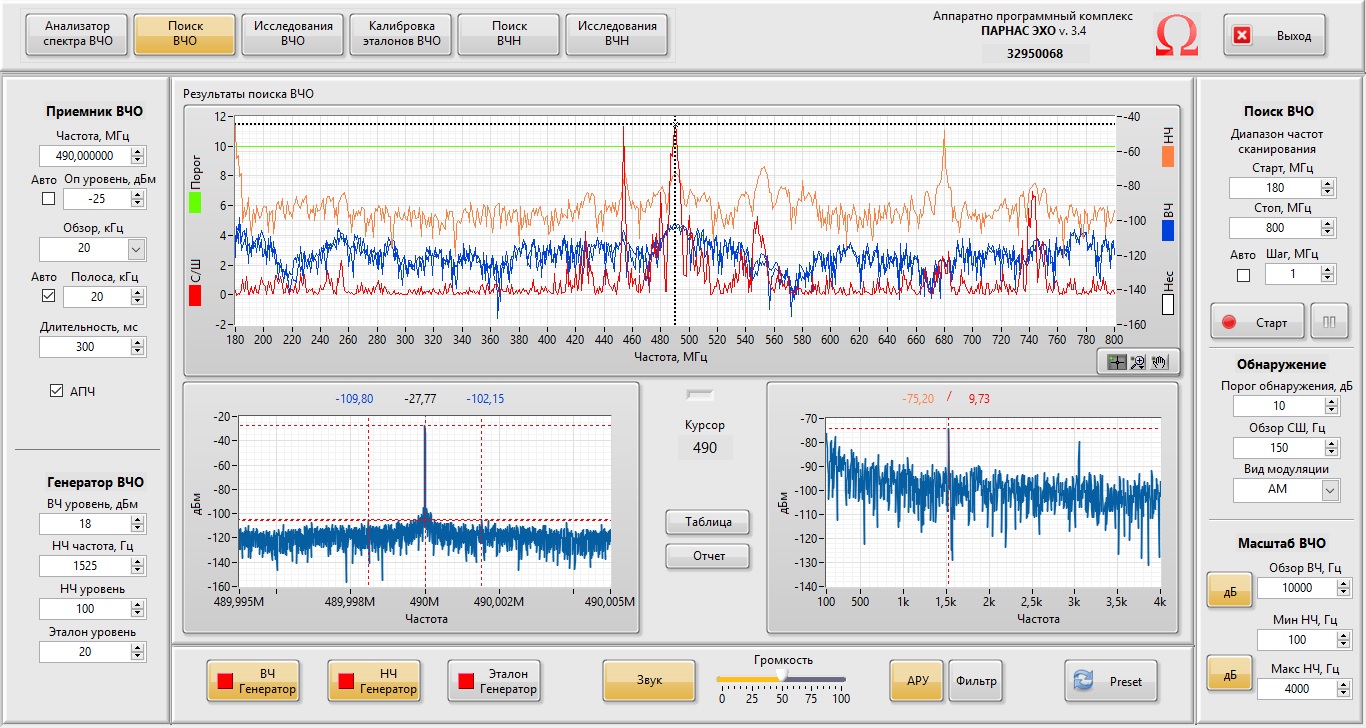
Task: Toggle the Фильтр button
Action: point(976,681)
